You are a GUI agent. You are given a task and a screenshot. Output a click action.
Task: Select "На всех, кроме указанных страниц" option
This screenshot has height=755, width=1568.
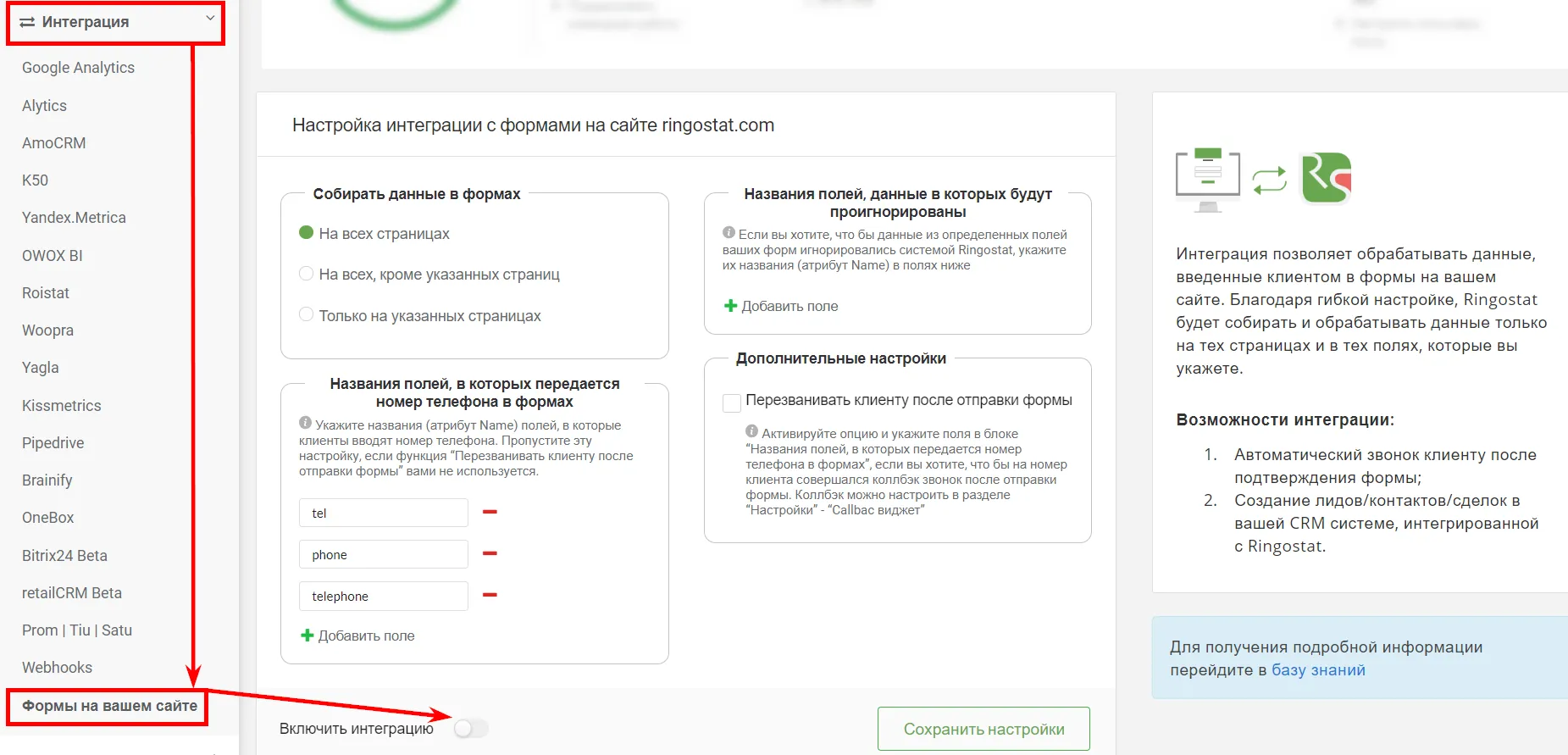(x=307, y=274)
